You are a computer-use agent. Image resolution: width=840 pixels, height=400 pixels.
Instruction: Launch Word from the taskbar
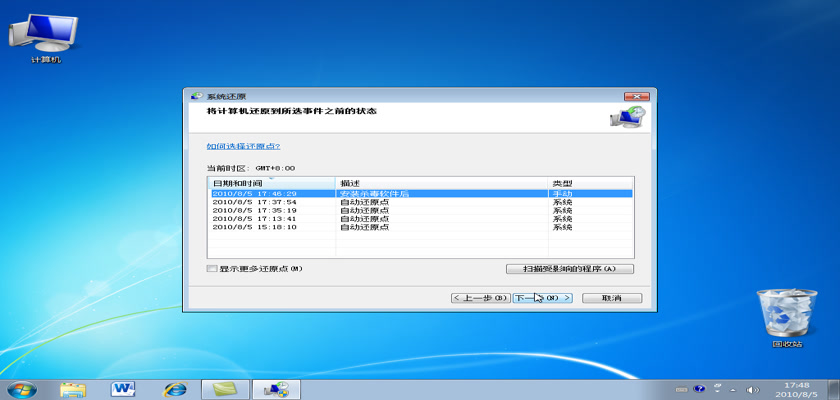click(x=124, y=388)
